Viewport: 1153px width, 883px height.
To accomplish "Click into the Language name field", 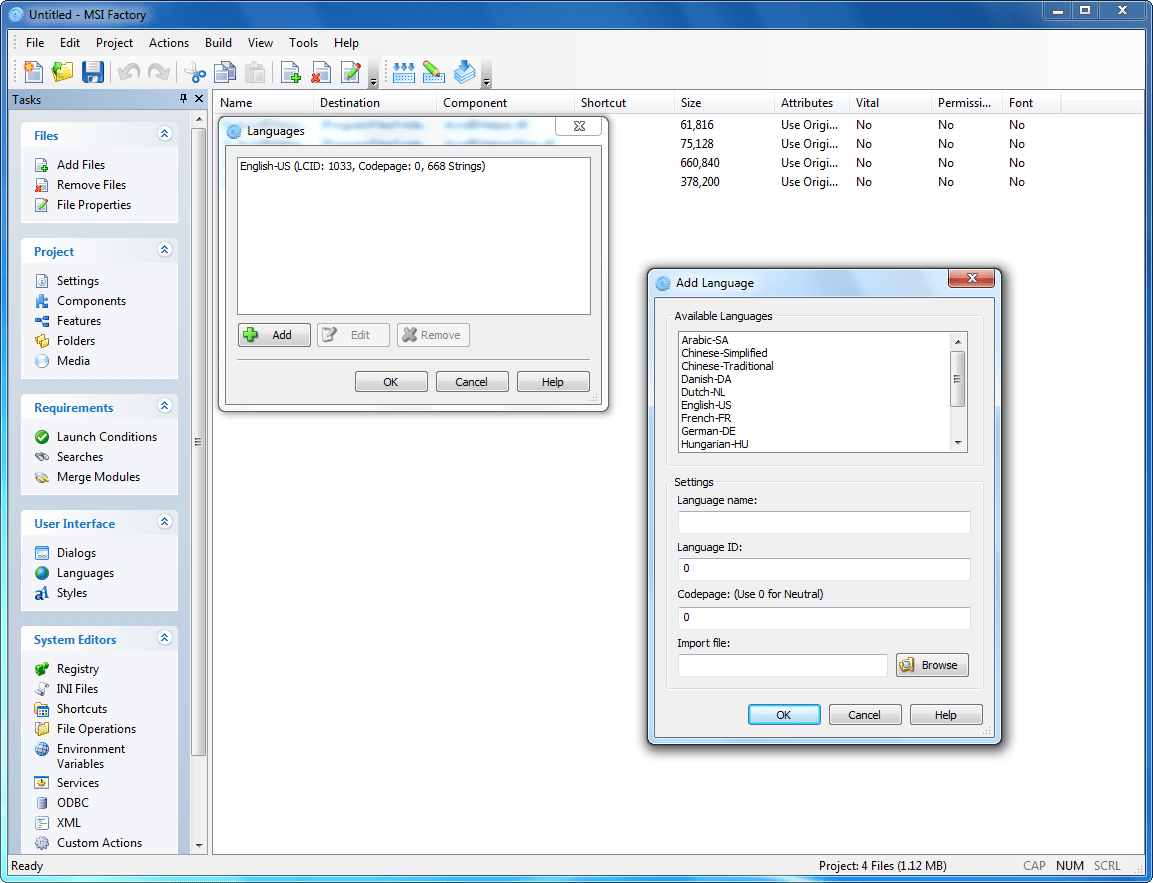I will coord(823,522).
